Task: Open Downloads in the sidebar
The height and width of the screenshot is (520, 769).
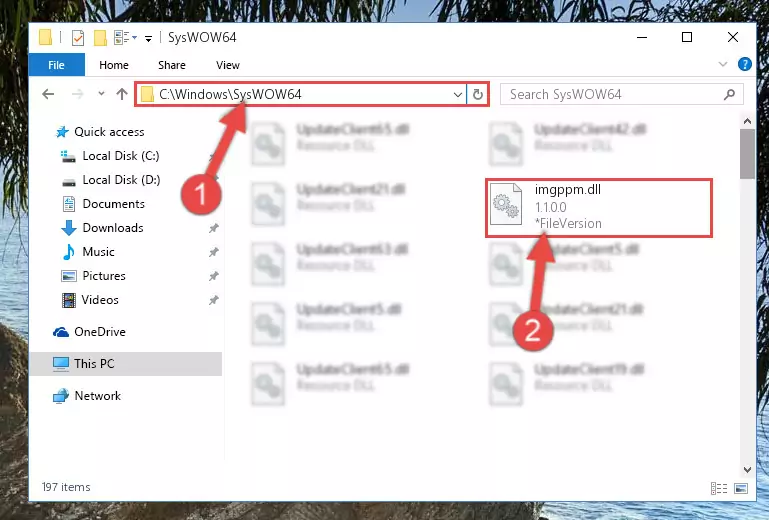Action: (x=113, y=228)
